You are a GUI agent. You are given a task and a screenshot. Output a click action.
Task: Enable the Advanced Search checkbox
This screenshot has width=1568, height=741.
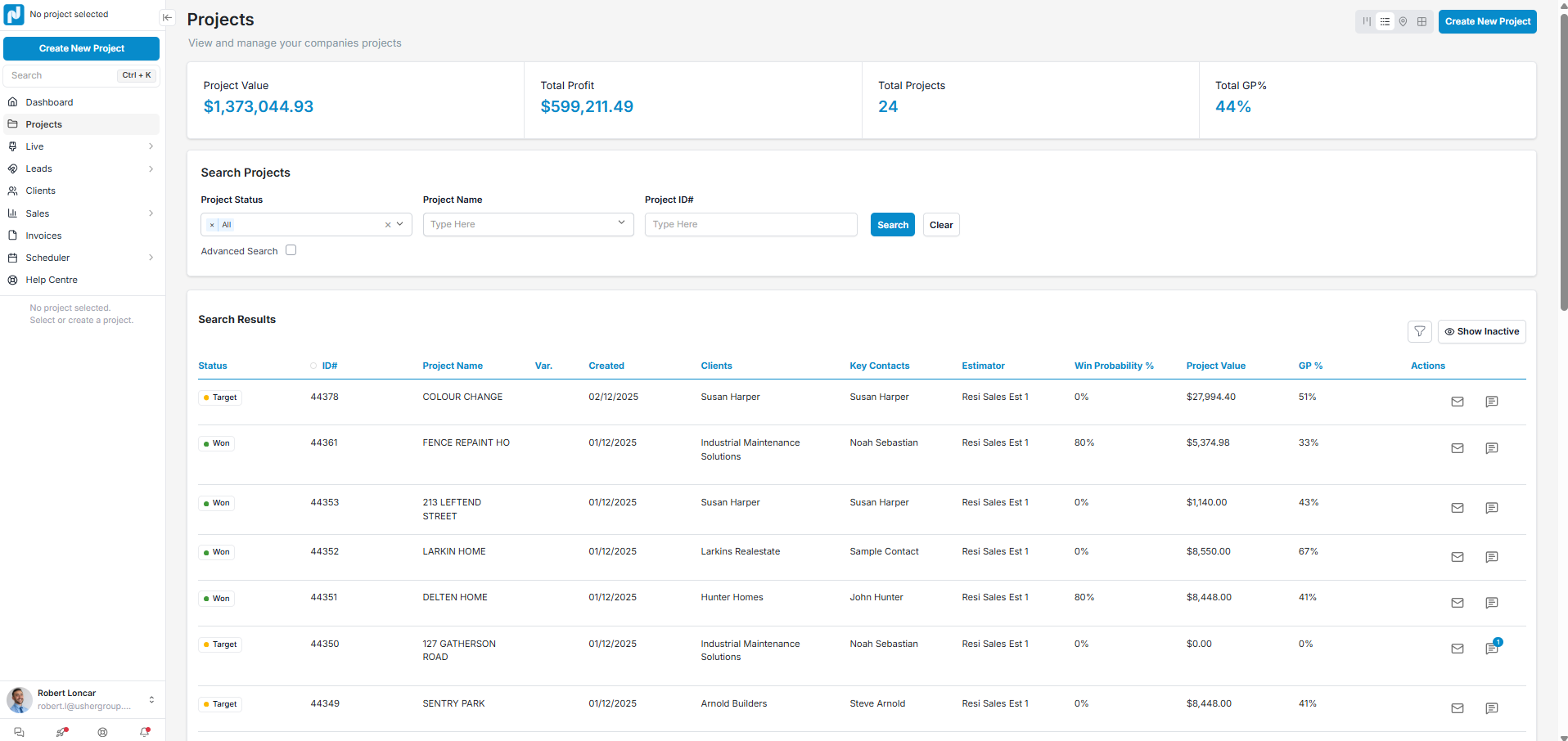pyautogui.click(x=291, y=250)
